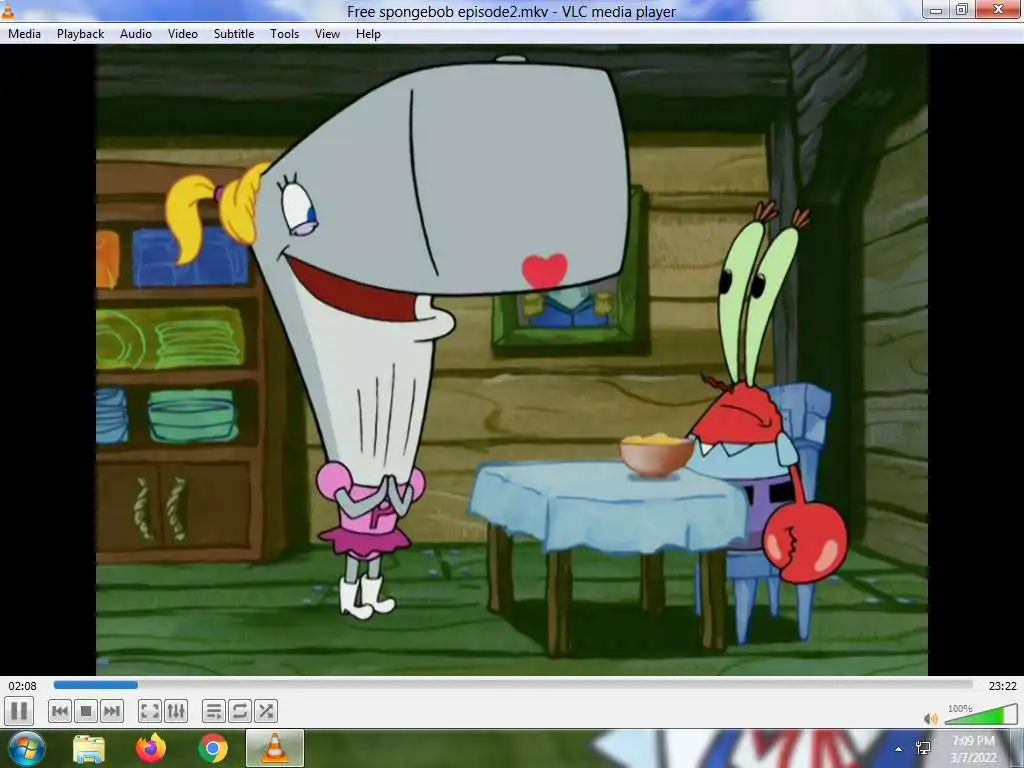
Task: Show extended settings equalizer panel
Action: click(x=176, y=711)
